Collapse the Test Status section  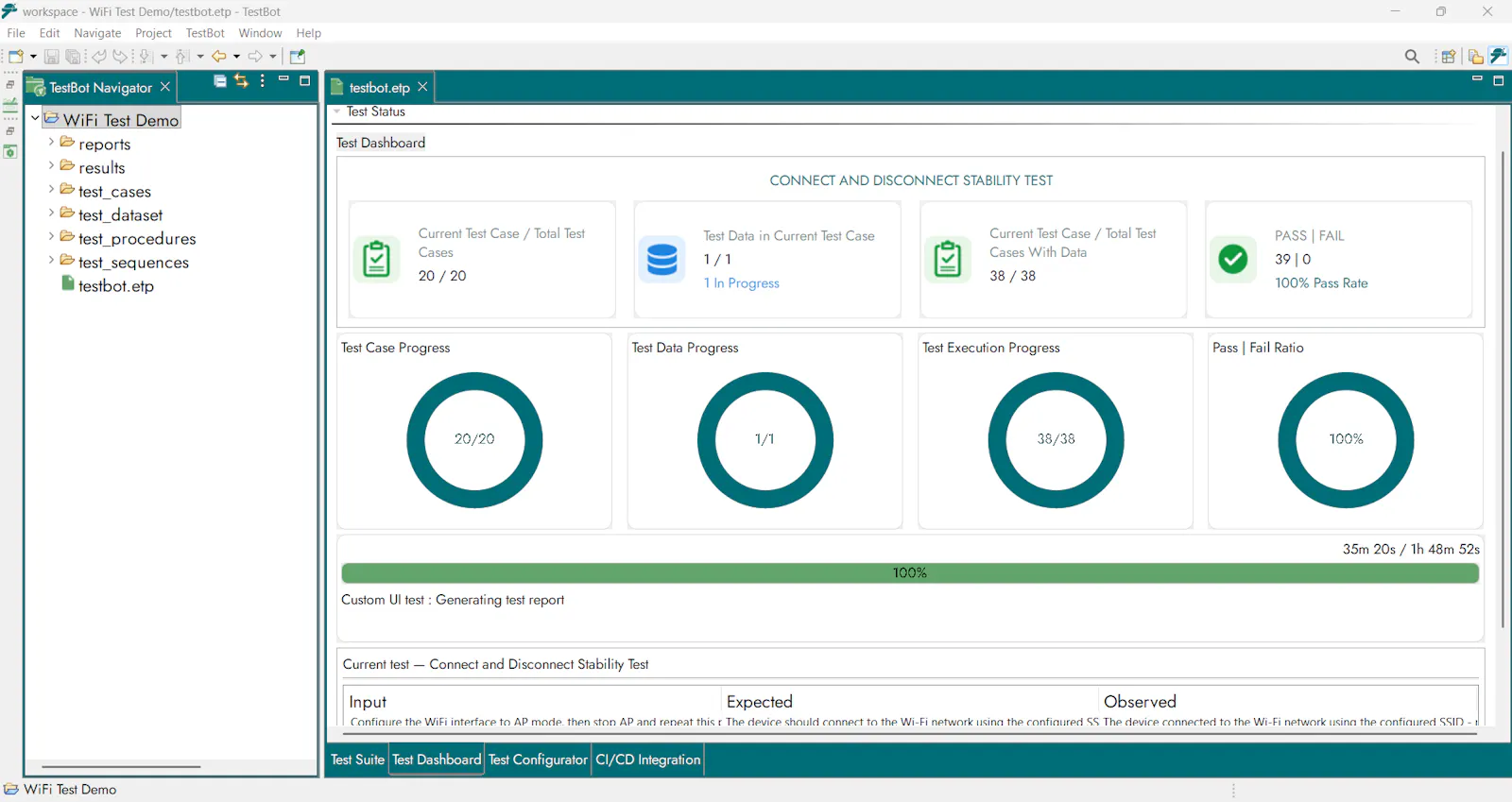336,111
